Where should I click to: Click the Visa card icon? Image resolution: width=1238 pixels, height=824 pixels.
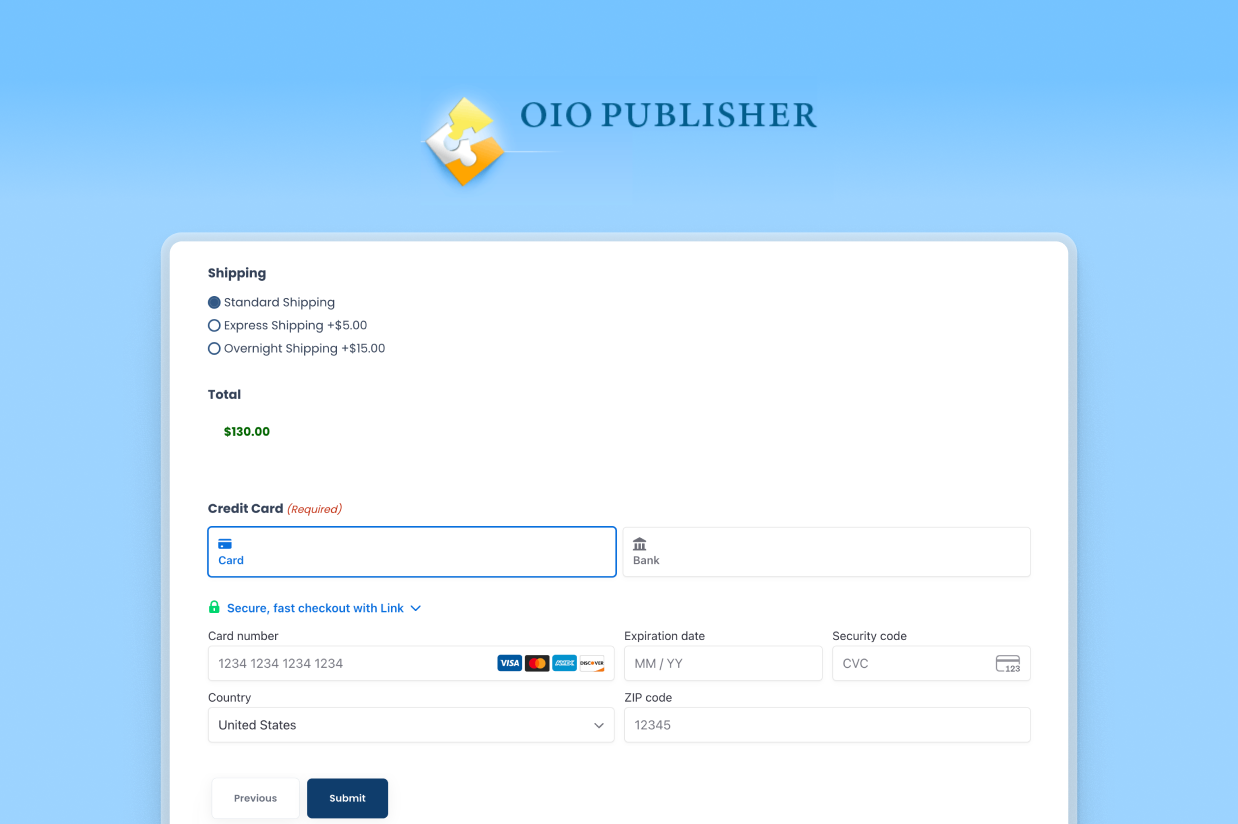click(x=510, y=663)
